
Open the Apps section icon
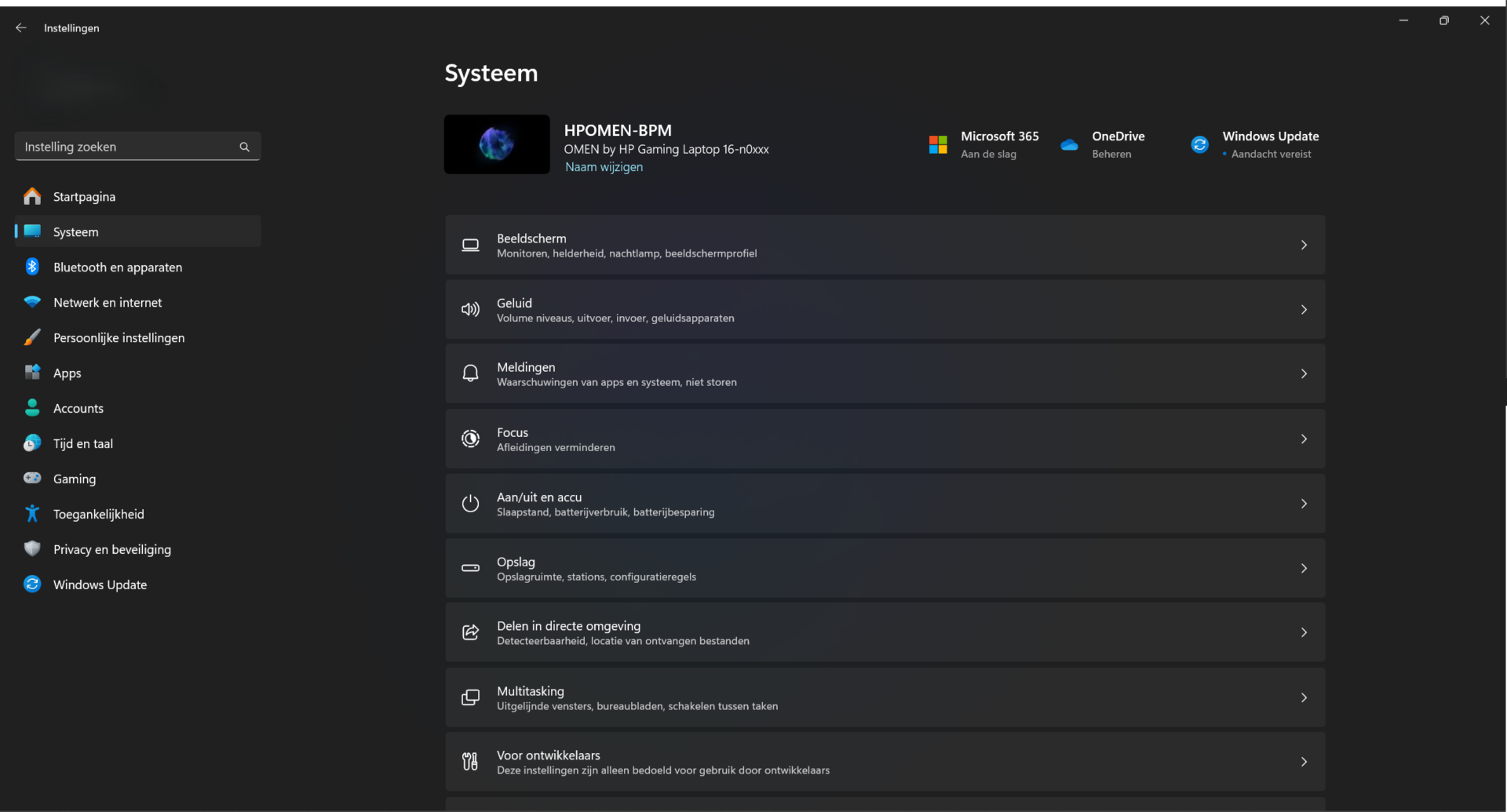[x=31, y=373]
